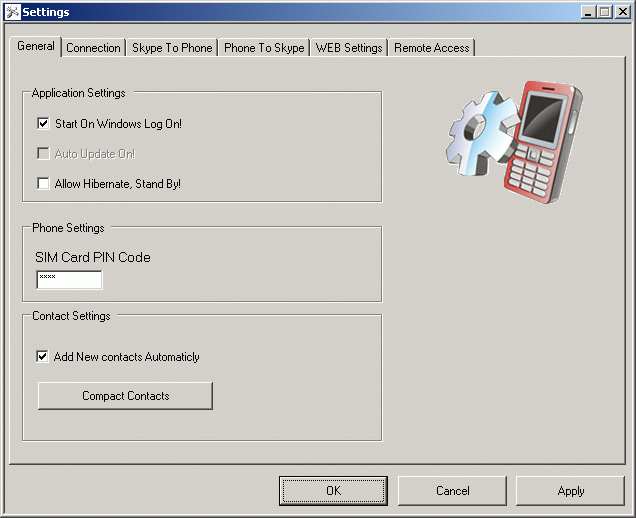Viewport: 636px width, 518px height.
Task: Click the Settings window title bar icon
Action: click(x=12, y=12)
